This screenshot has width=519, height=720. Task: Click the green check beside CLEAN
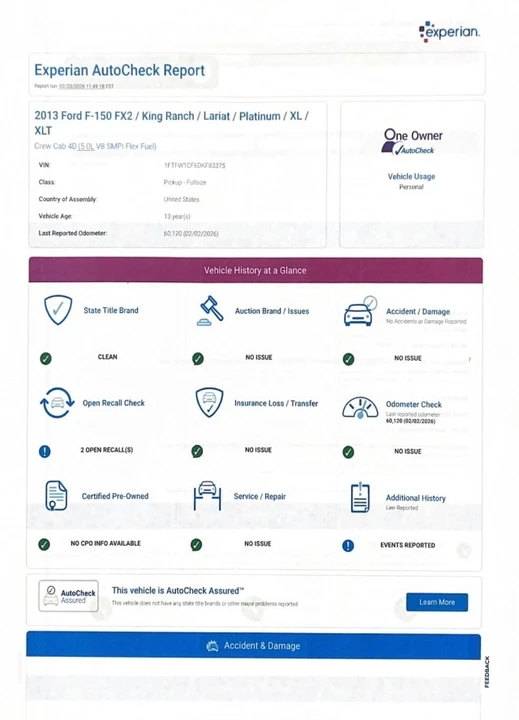pyautogui.click(x=45, y=358)
